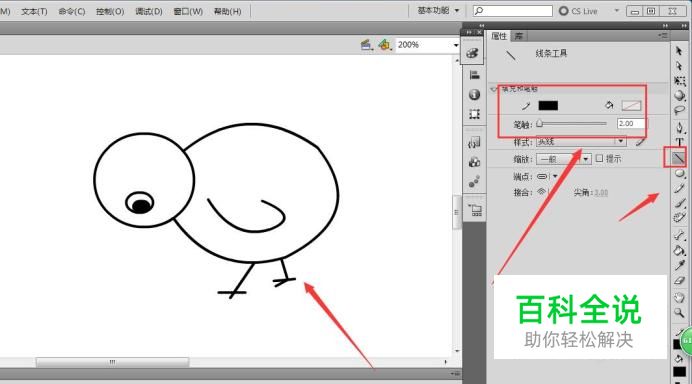Screen dimensions: 692x384
Task: Select the Selection arrow tool
Action: tap(679, 51)
